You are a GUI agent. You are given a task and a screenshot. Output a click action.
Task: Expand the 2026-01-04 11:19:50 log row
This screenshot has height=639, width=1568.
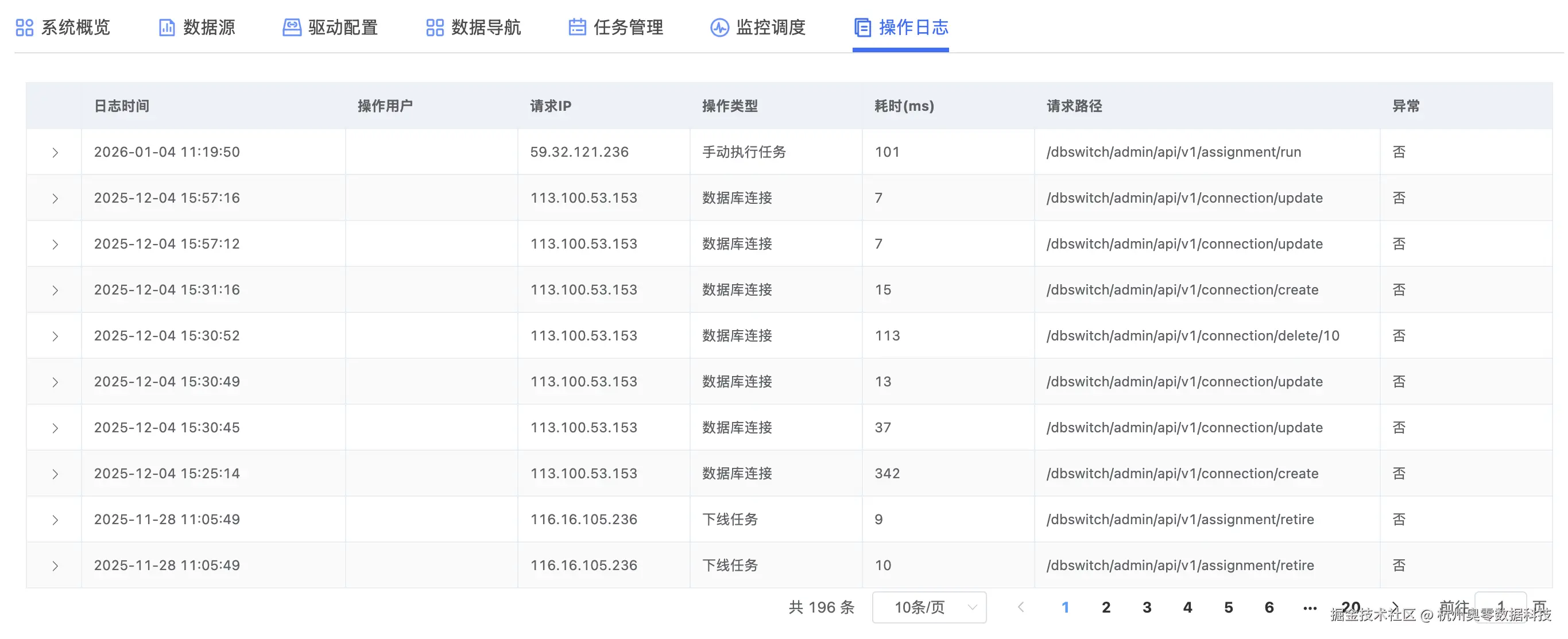(x=55, y=152)
